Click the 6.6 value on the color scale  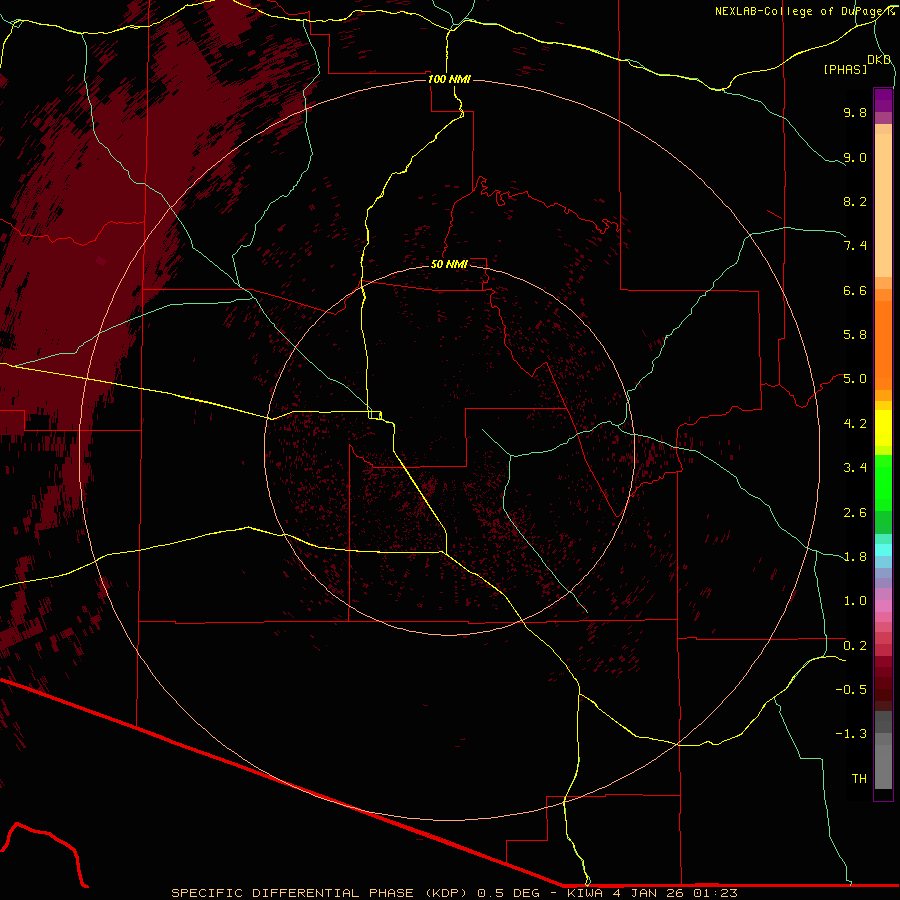(855, 290)
